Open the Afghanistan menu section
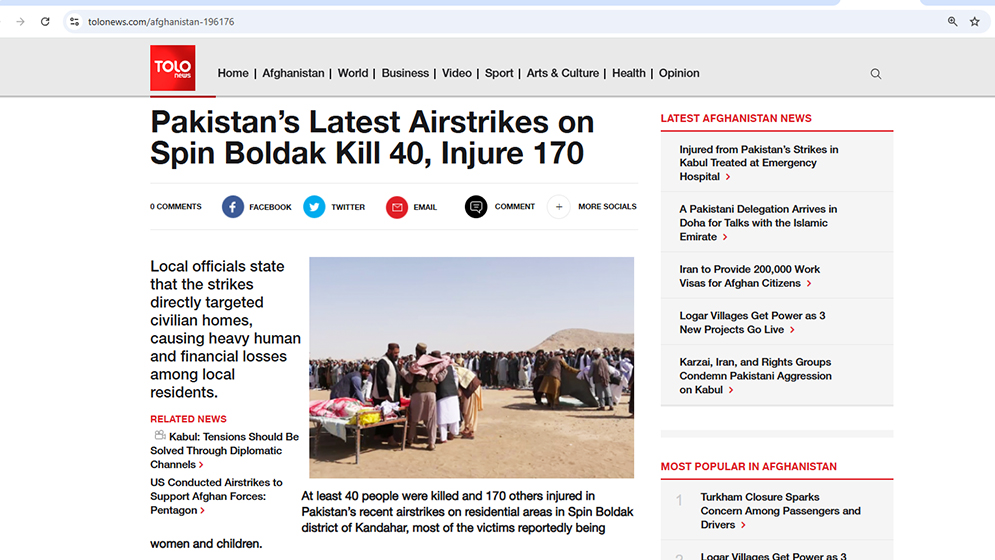 coord(293,73)
